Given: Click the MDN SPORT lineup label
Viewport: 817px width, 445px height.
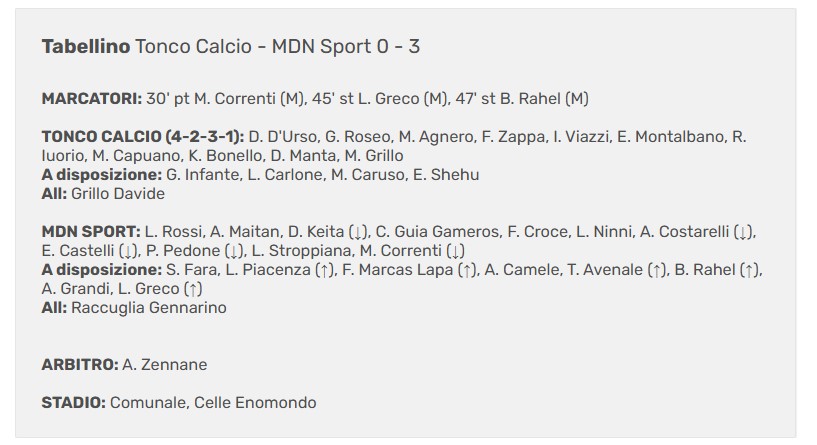Looking at the screenshot, I should click(x=90, y=232).
